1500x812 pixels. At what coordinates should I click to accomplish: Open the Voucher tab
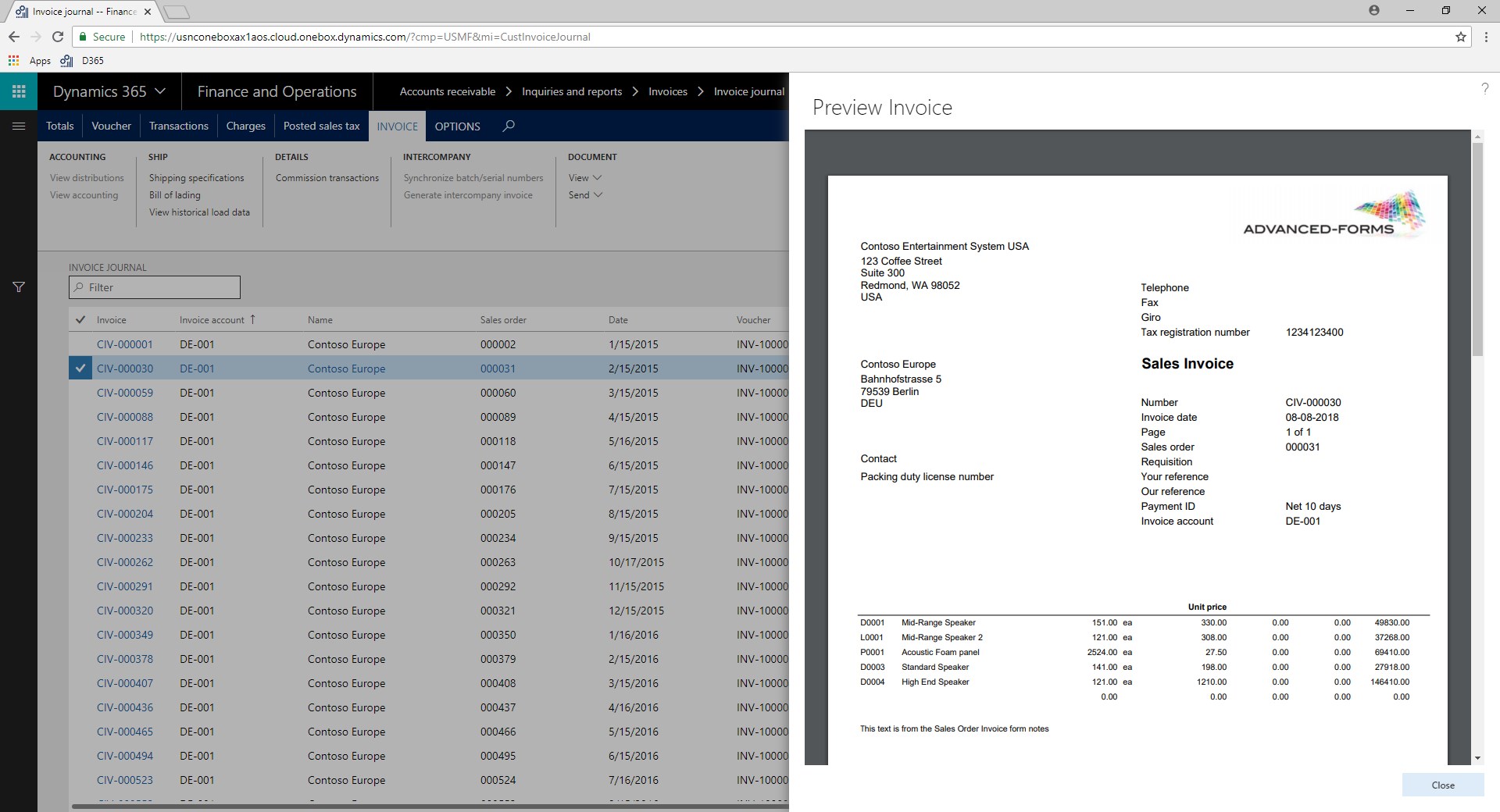(x=112, y=126)
